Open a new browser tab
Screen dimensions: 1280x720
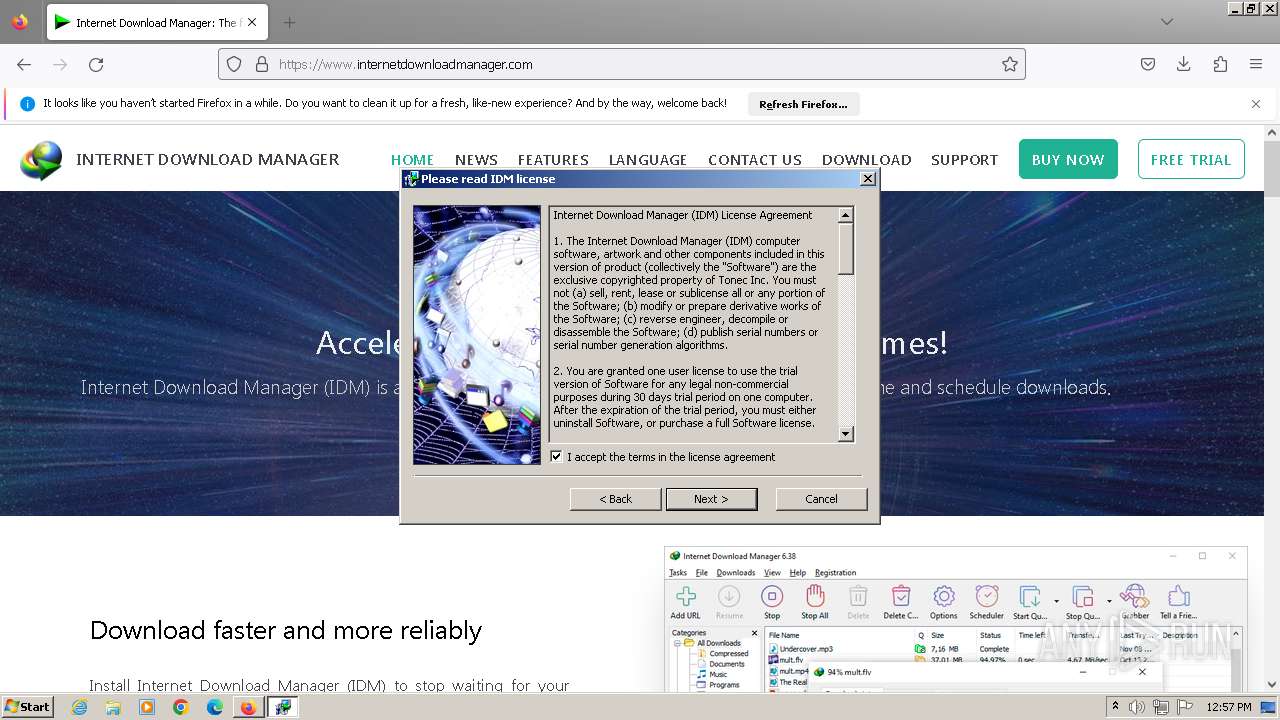[289, 22]
